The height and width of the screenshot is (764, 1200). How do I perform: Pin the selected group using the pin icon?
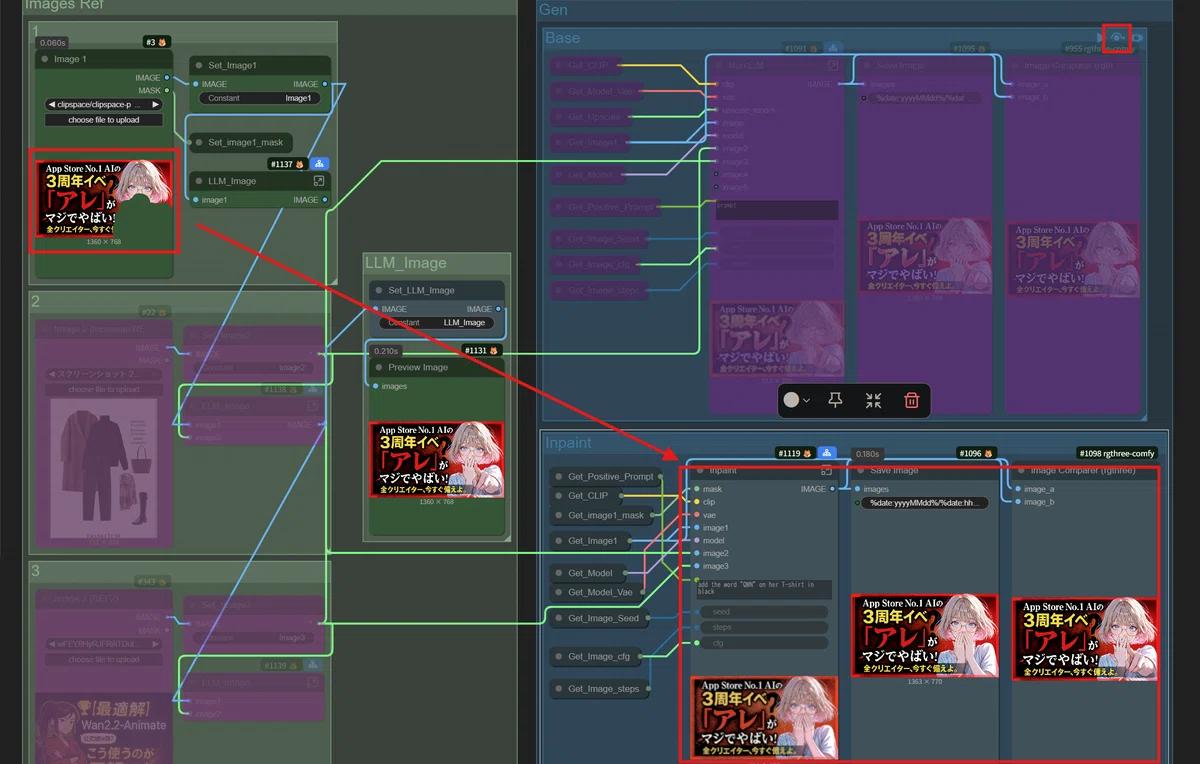click(836, 400)
